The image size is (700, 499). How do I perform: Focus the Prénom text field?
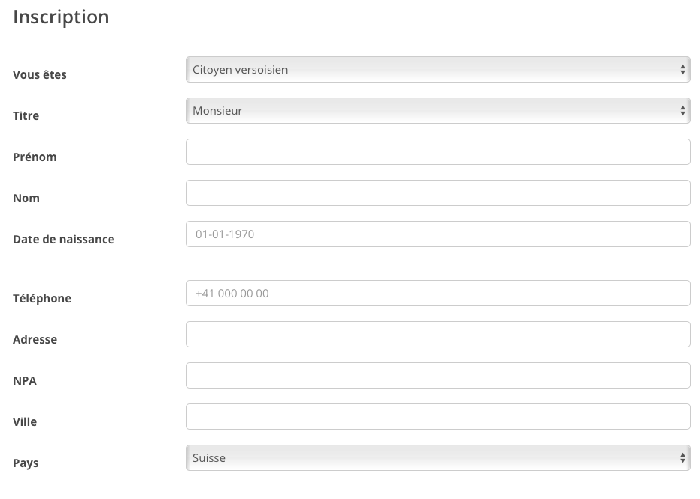coord(438,152)
